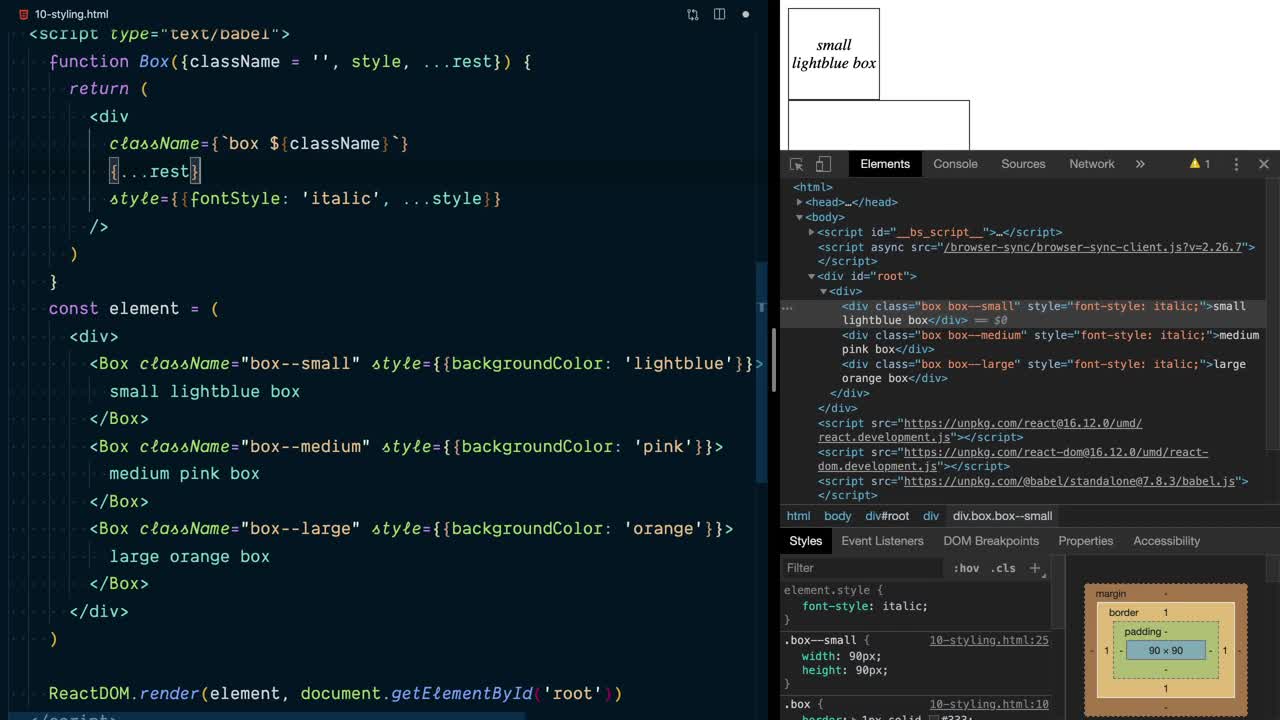Click the HTML file icon on the 10-styling.html tab
This screenshot has height=720, width=1280.
tap(24, 14)
